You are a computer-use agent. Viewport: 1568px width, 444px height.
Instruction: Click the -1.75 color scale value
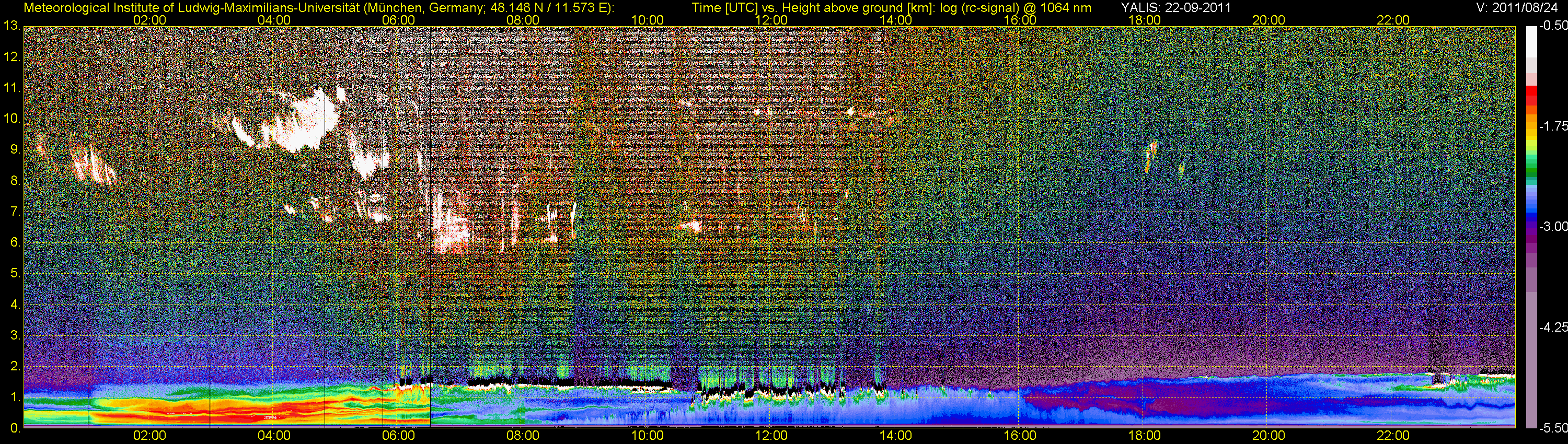pyautogui.click(x=1553, y=126)
